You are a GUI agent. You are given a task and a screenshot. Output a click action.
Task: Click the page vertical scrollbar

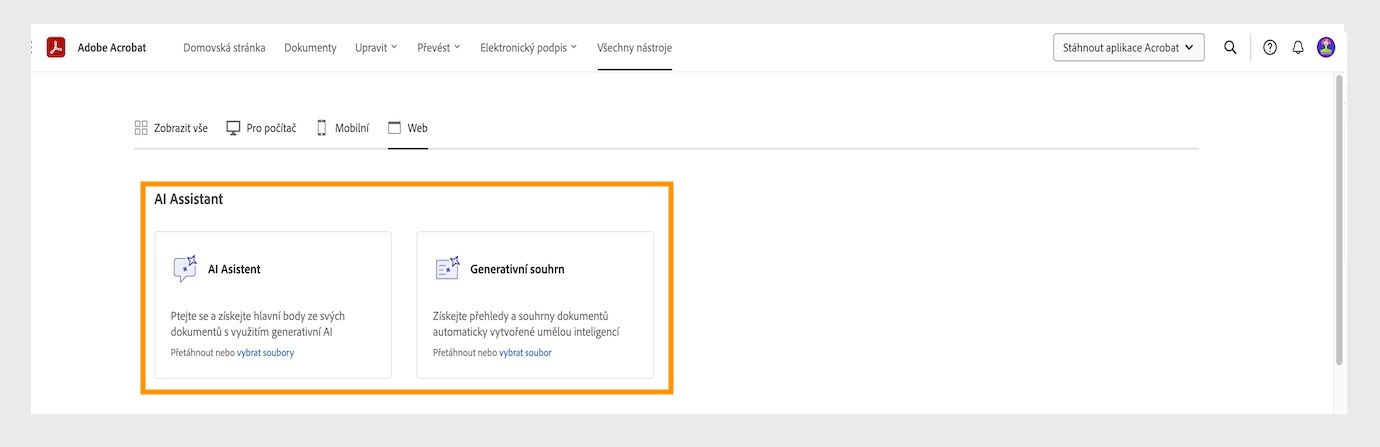[1339, 220]
